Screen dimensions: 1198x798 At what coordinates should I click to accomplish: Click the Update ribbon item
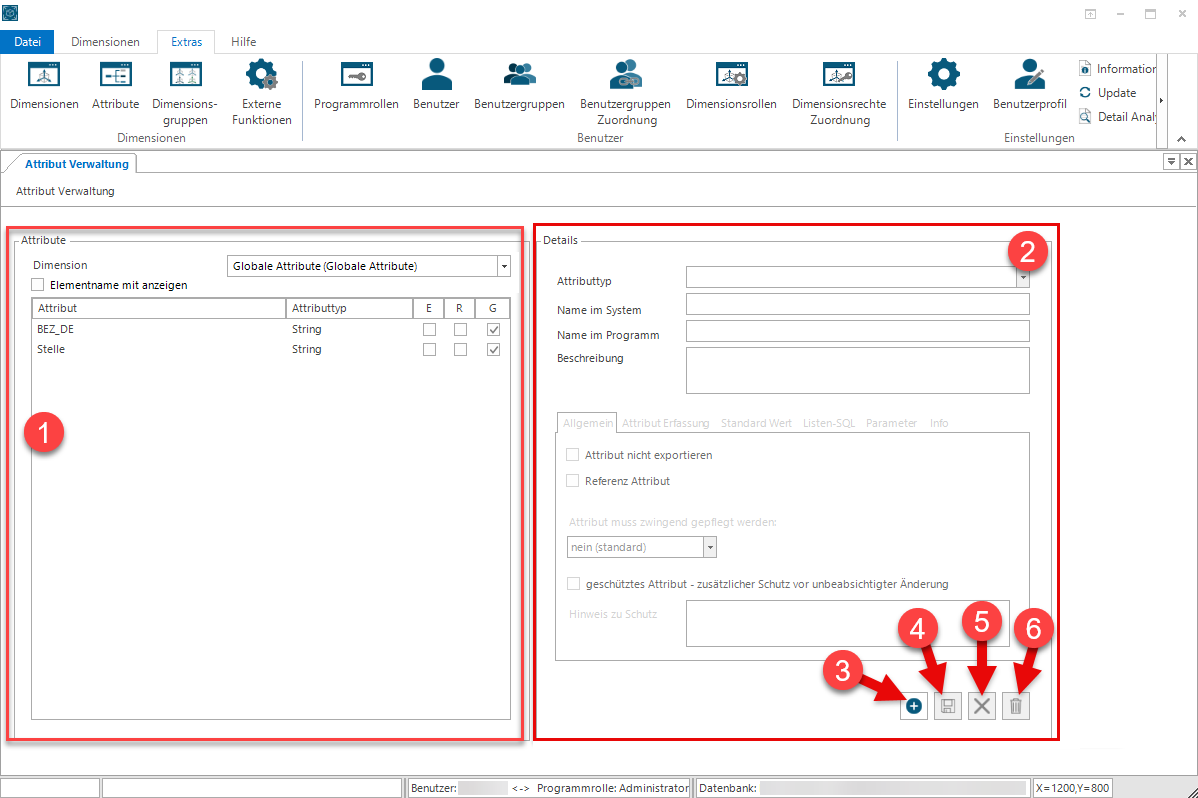[x=1108, y=92]
